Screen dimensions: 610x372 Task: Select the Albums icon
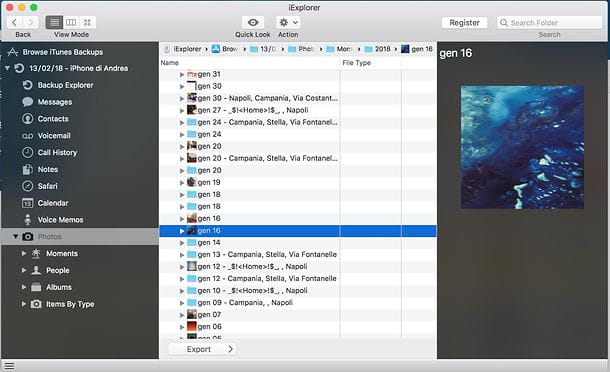click(x=36, y=287)
